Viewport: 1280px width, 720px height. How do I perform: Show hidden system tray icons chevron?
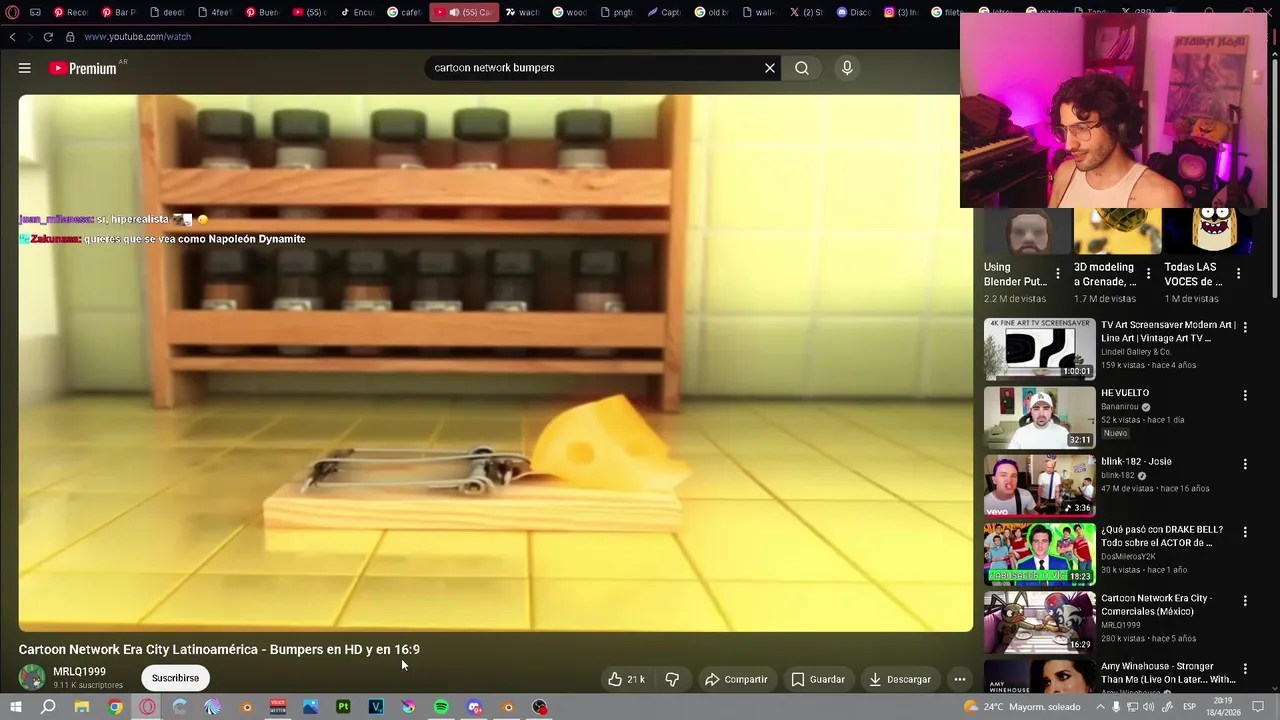click(x=1099, y=707)
